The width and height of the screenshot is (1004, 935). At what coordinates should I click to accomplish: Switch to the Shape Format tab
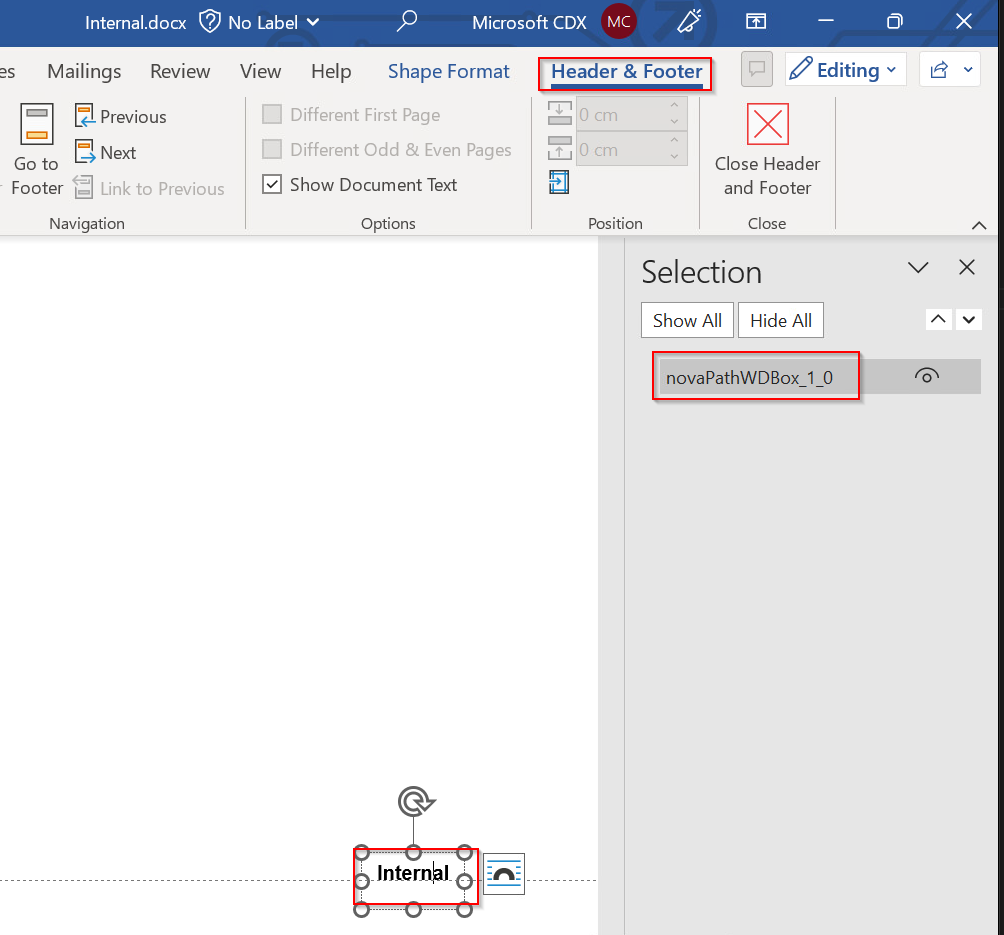(x=448, y=72)
